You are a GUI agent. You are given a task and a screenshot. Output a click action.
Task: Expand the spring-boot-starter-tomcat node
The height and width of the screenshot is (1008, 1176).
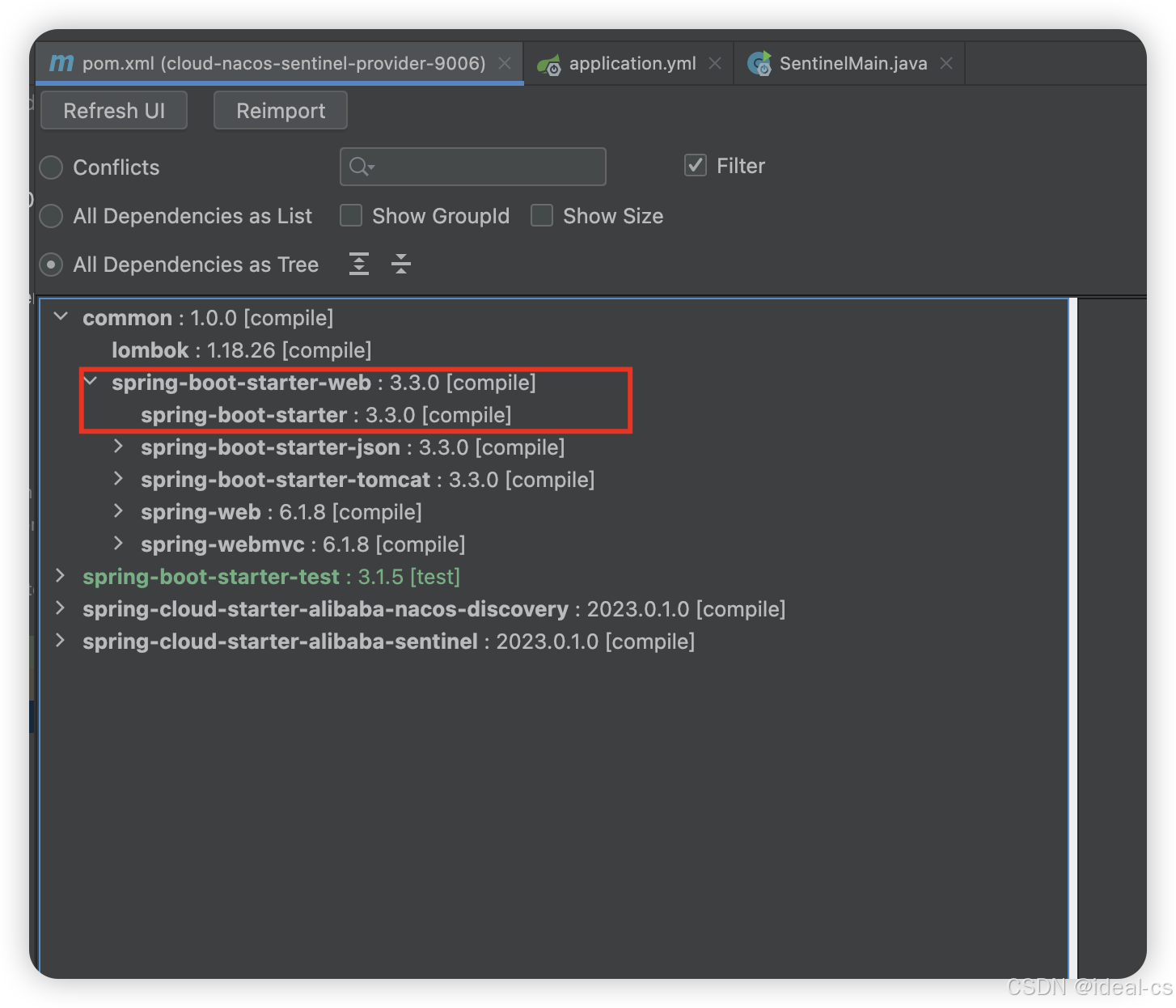(x=119, y=478)
